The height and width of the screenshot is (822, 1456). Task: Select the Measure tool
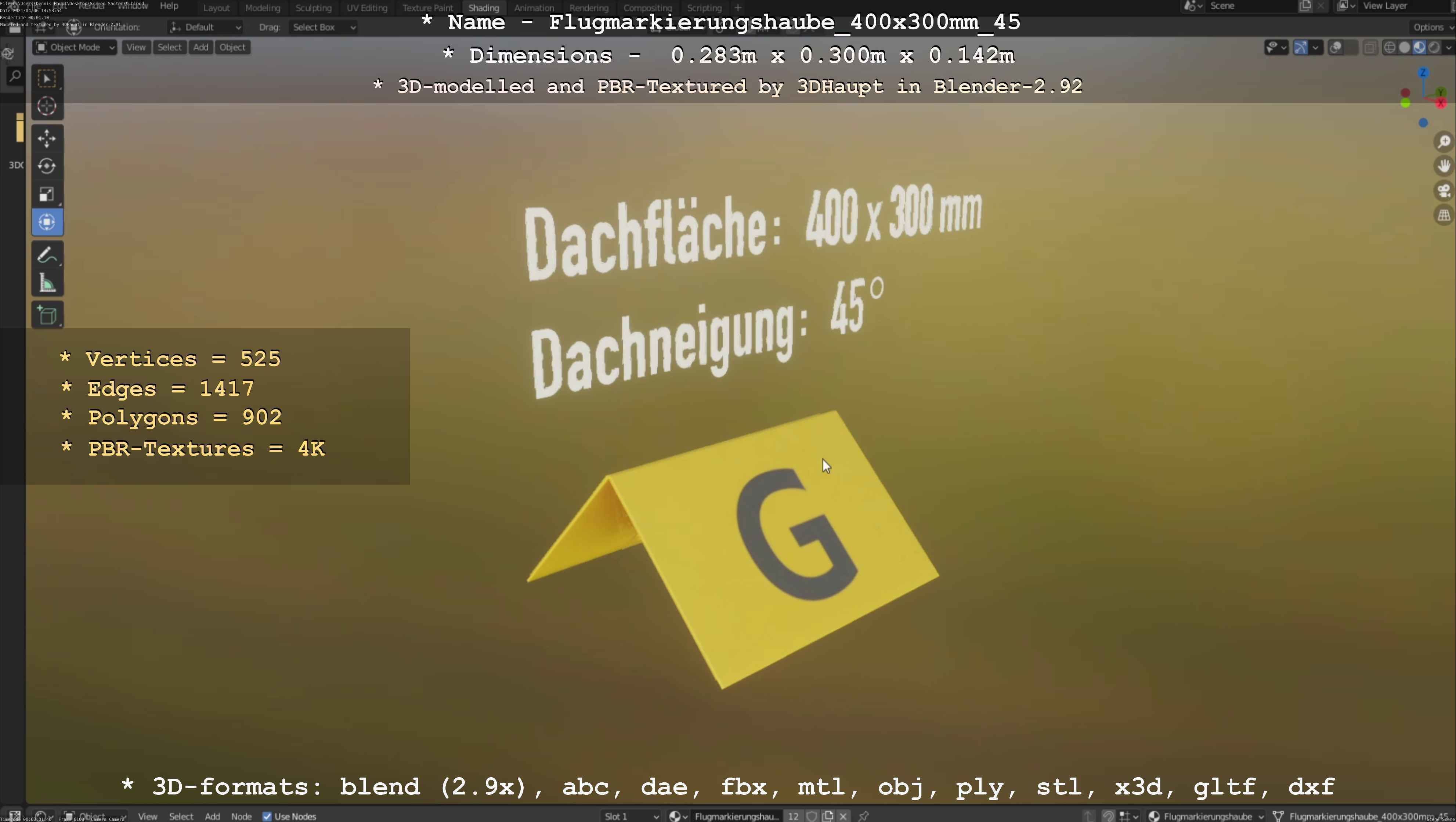47,283
